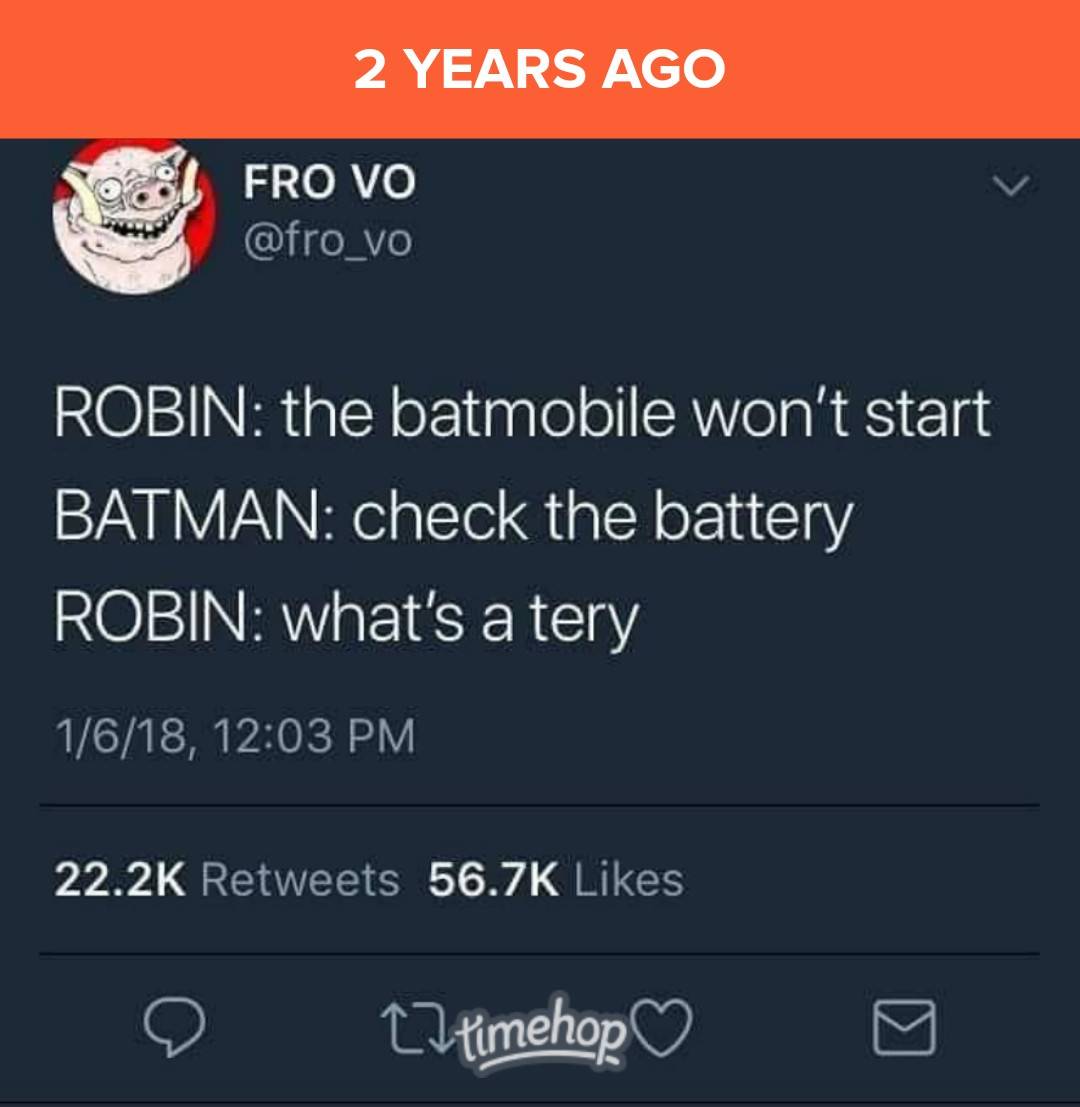1080x1107 pixels.
Task: Share via the envelope message icon
Action: 904,1027
